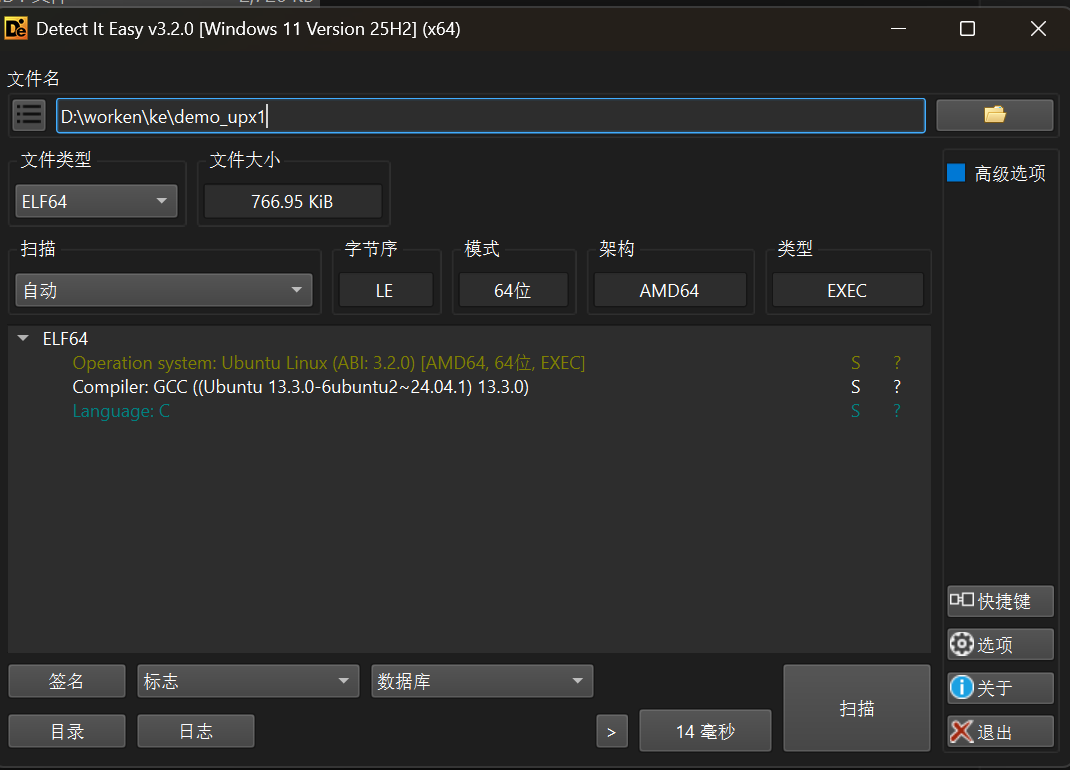This screenshot has height=770, width=1070.
Task: Click the file name path input field
Action: (x=491, y=115)
